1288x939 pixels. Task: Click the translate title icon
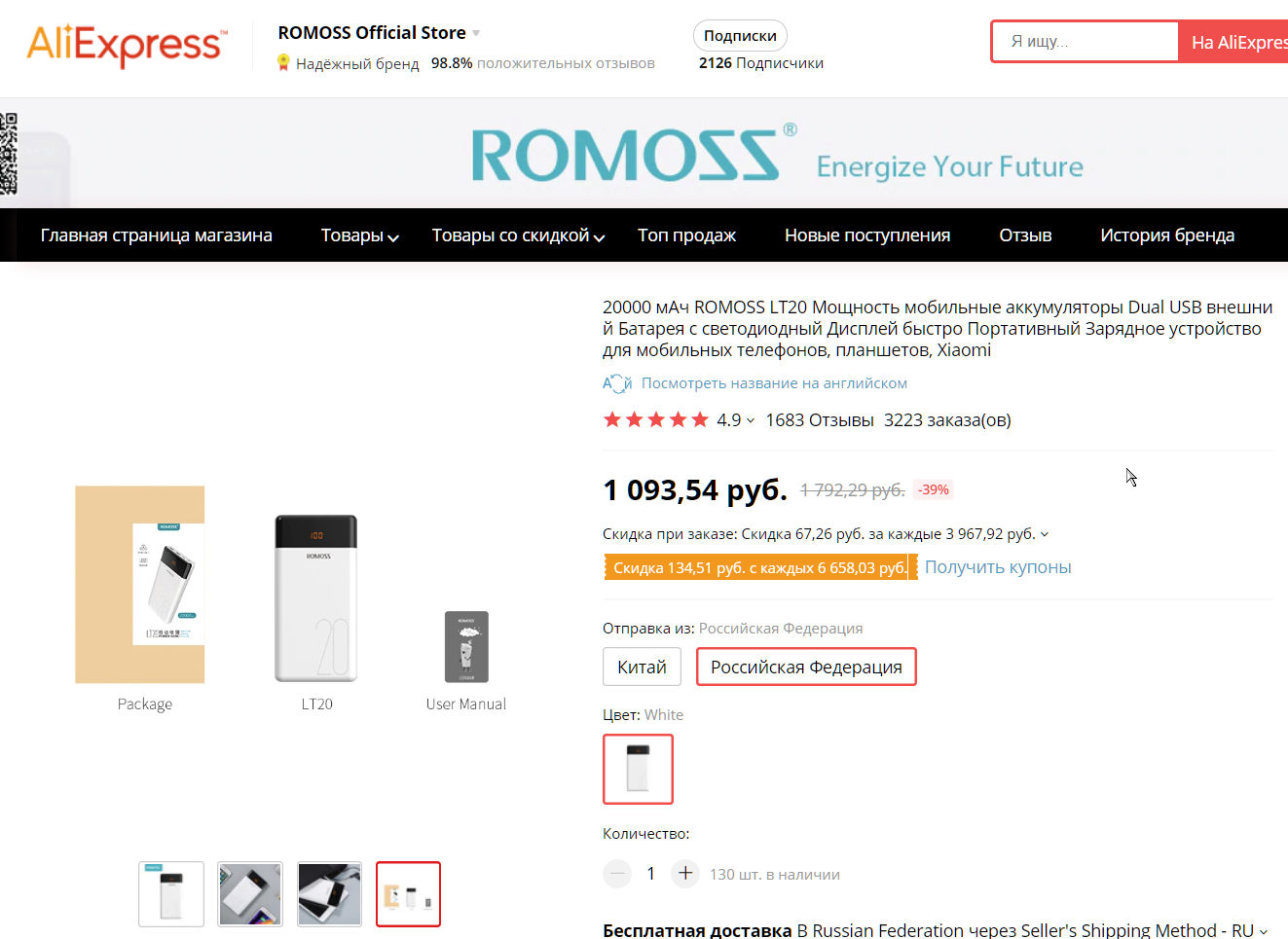tap(617, 383)
